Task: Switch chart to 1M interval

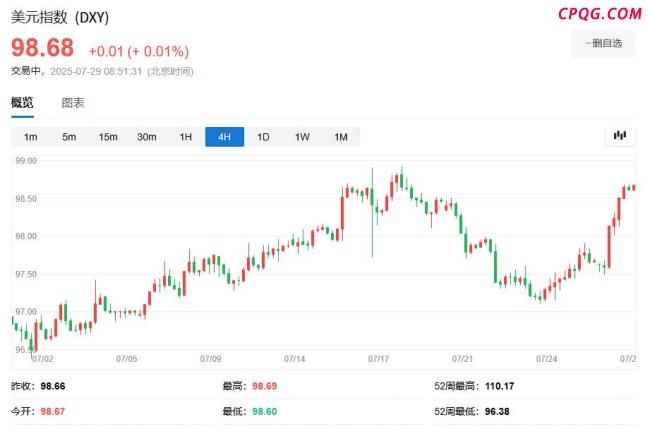Action: coord(341,137)
